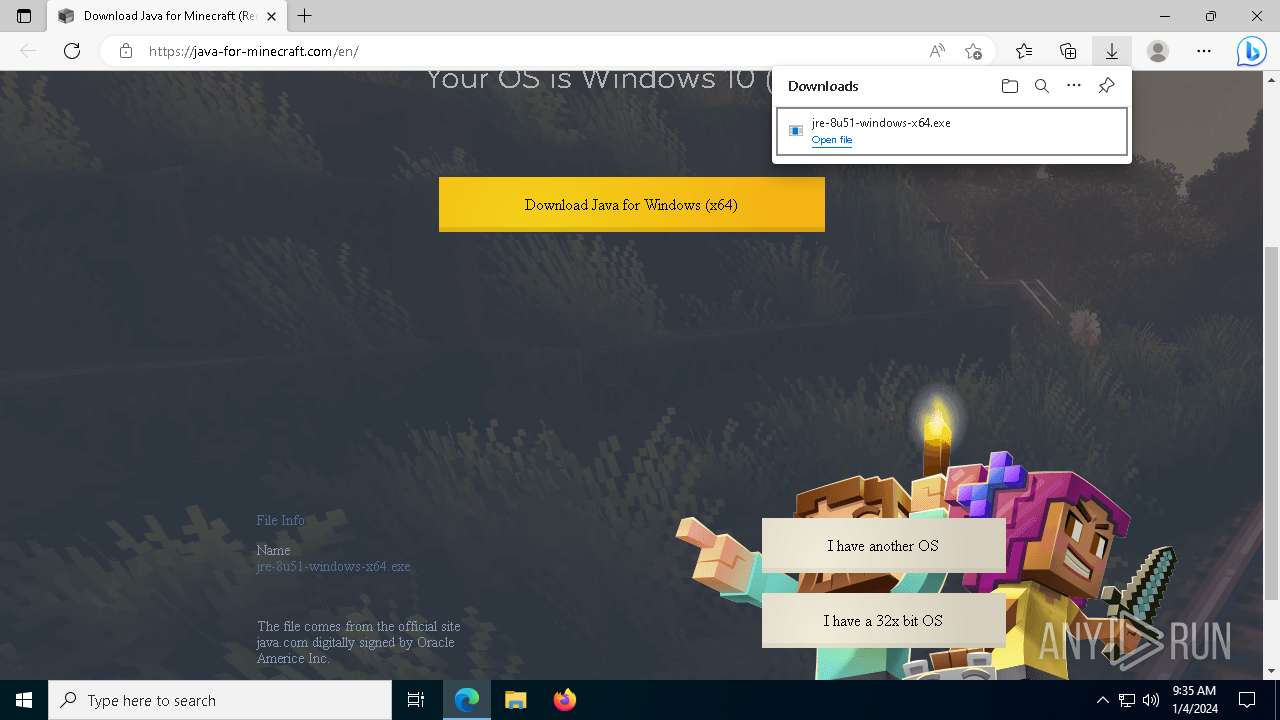Select the Download Java for Minecraft tab
The image size is (1280, 720).
[x=167, y=16]
